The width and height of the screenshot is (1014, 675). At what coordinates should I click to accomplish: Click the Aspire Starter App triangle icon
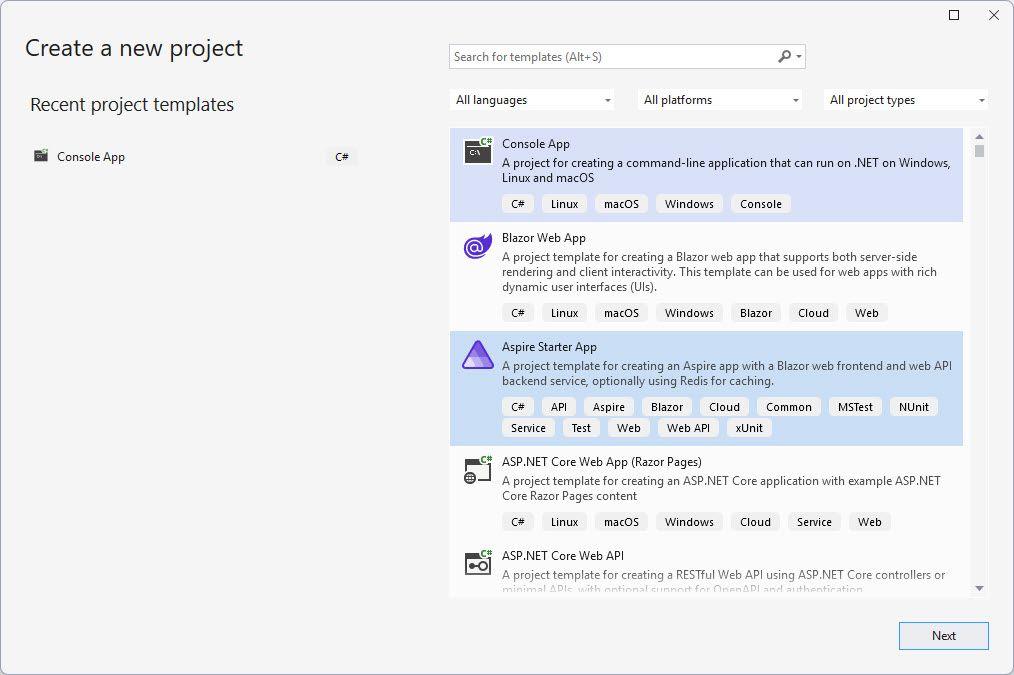tap(478, 355)
